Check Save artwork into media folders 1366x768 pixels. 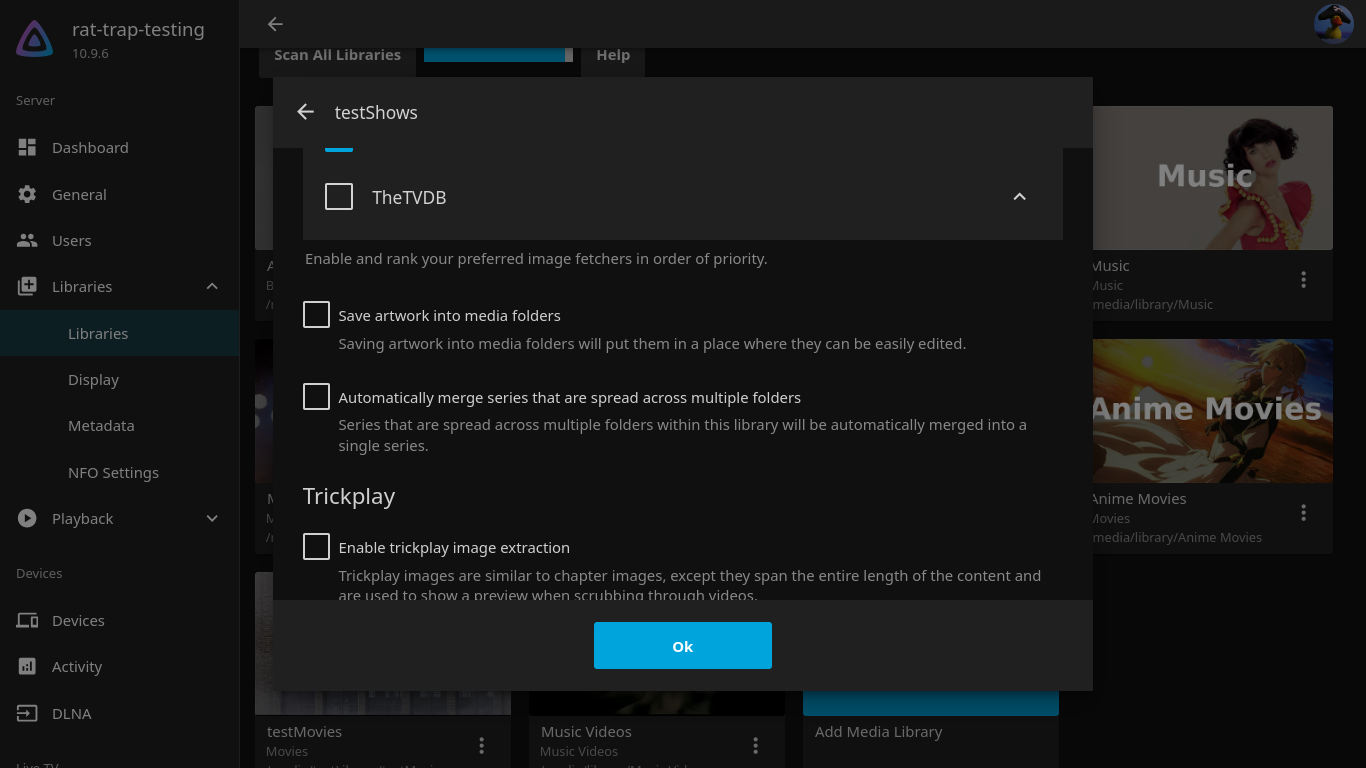317,315
